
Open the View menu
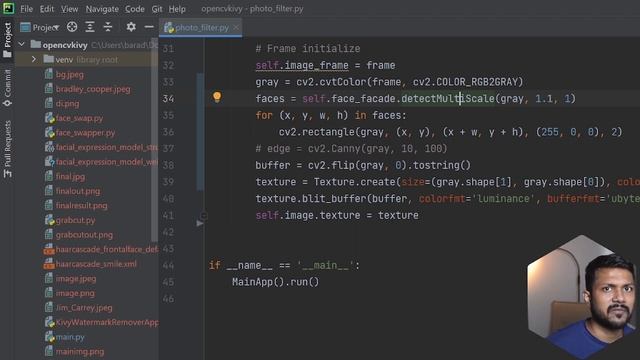tap(69, 9)
